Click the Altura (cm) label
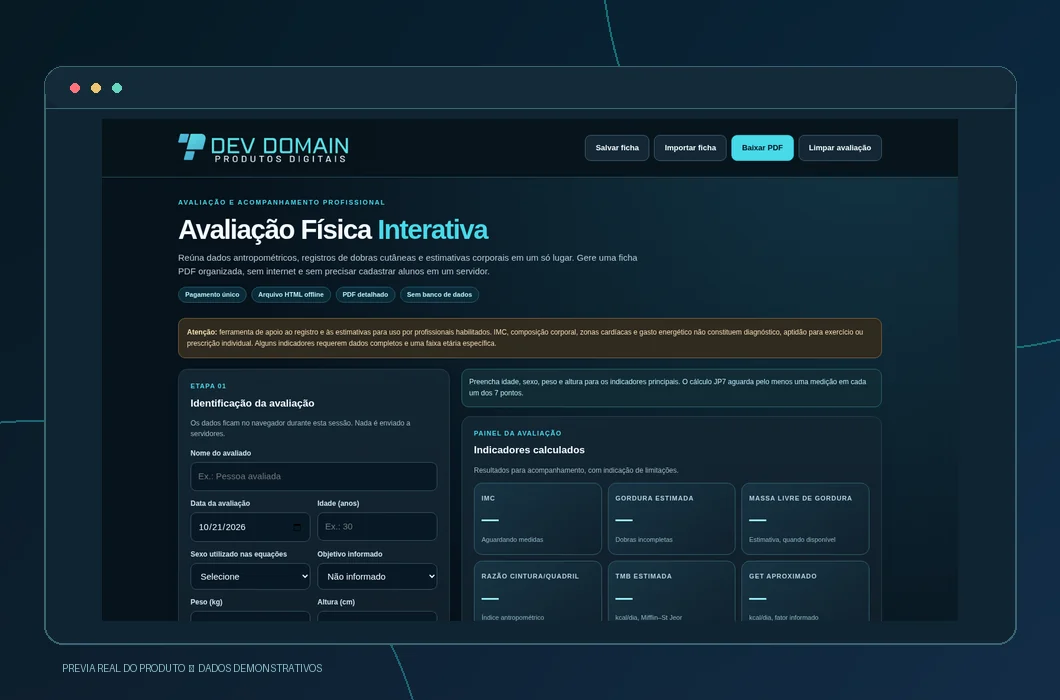 point(336,602)
